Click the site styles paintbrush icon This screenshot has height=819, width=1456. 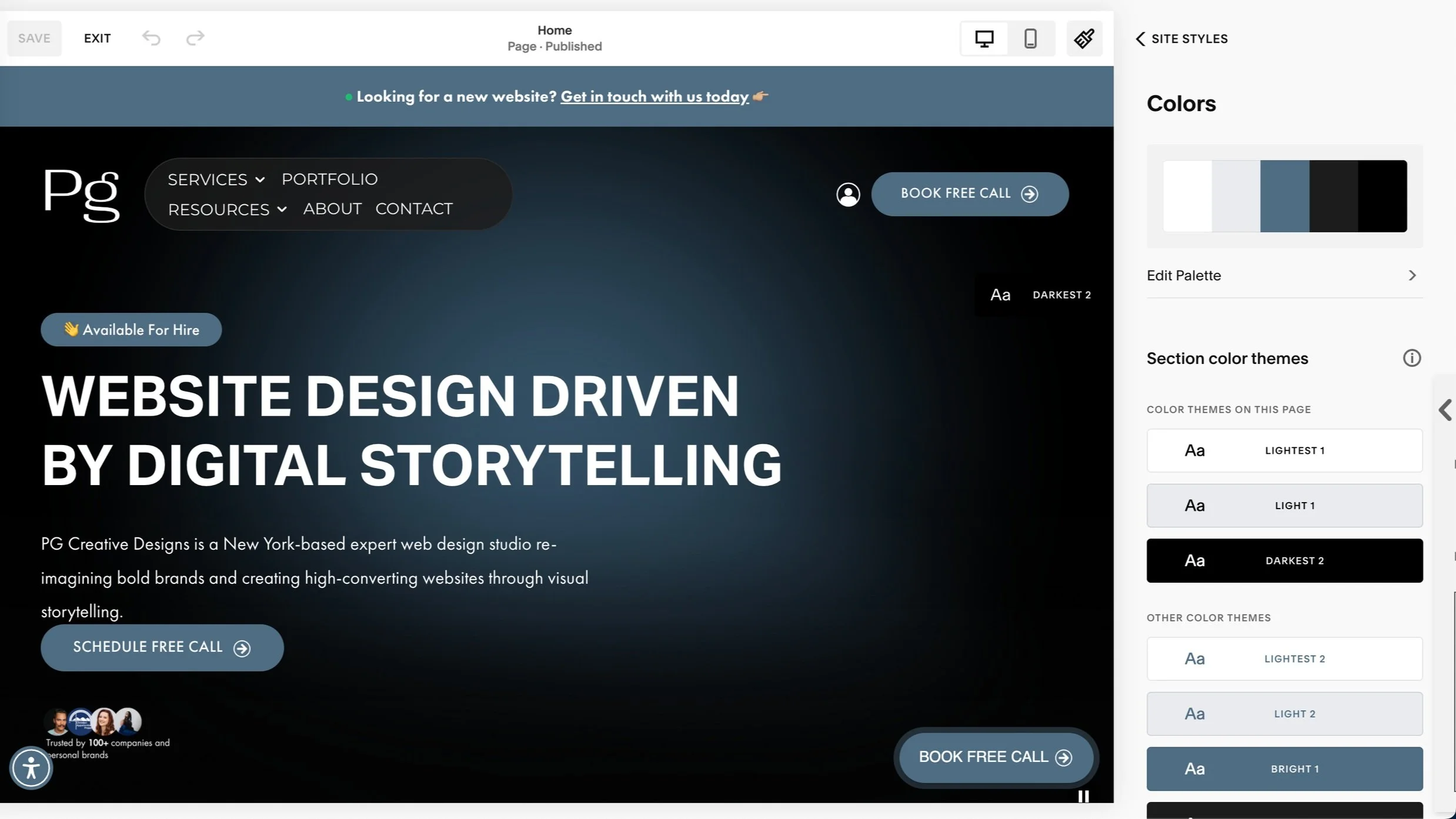point(1084,39)
